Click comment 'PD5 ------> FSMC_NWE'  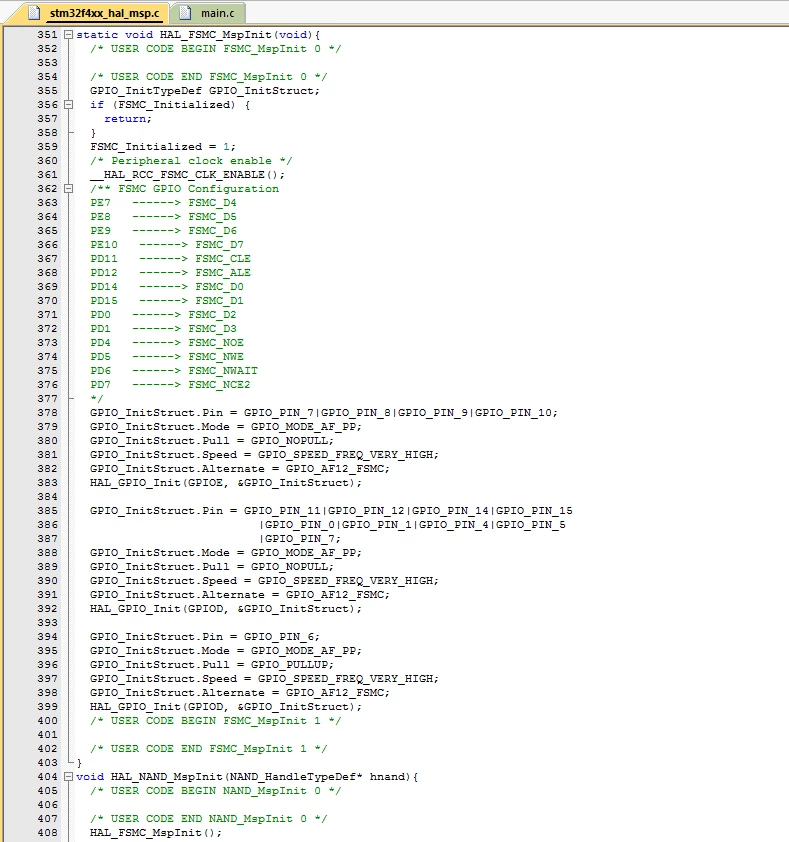coord(167,357)
